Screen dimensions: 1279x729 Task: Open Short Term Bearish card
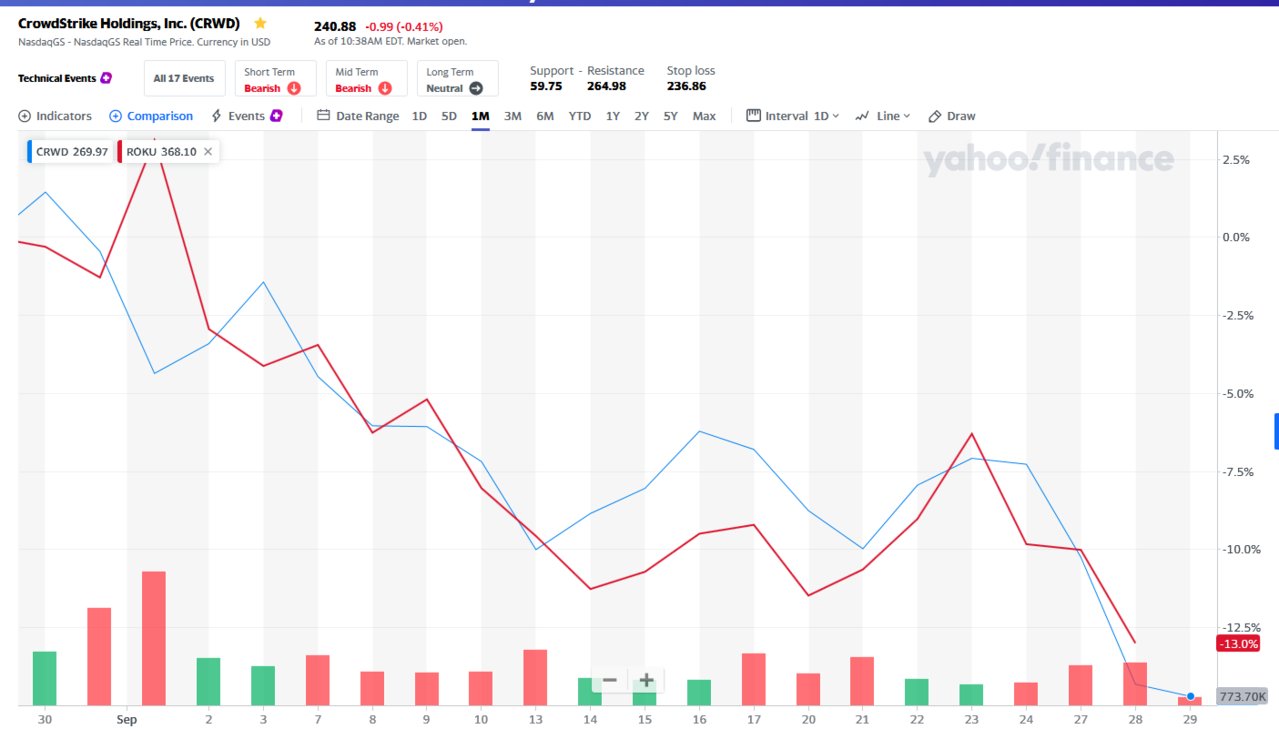click(x=276, y=79)
